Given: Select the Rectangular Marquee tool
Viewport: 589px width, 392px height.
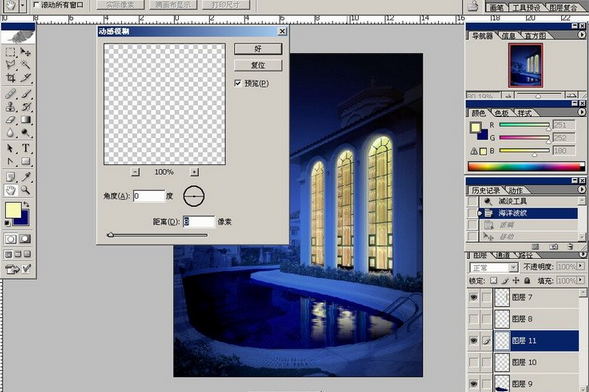Looking at the screenshot, I should click(11, 51).
